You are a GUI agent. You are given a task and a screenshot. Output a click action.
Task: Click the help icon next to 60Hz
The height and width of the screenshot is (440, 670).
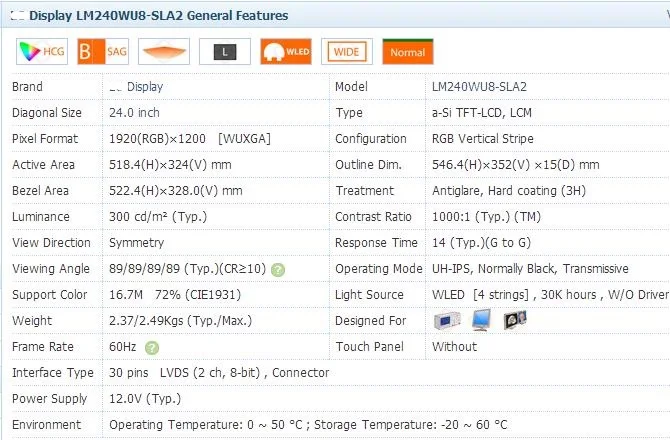152,348
